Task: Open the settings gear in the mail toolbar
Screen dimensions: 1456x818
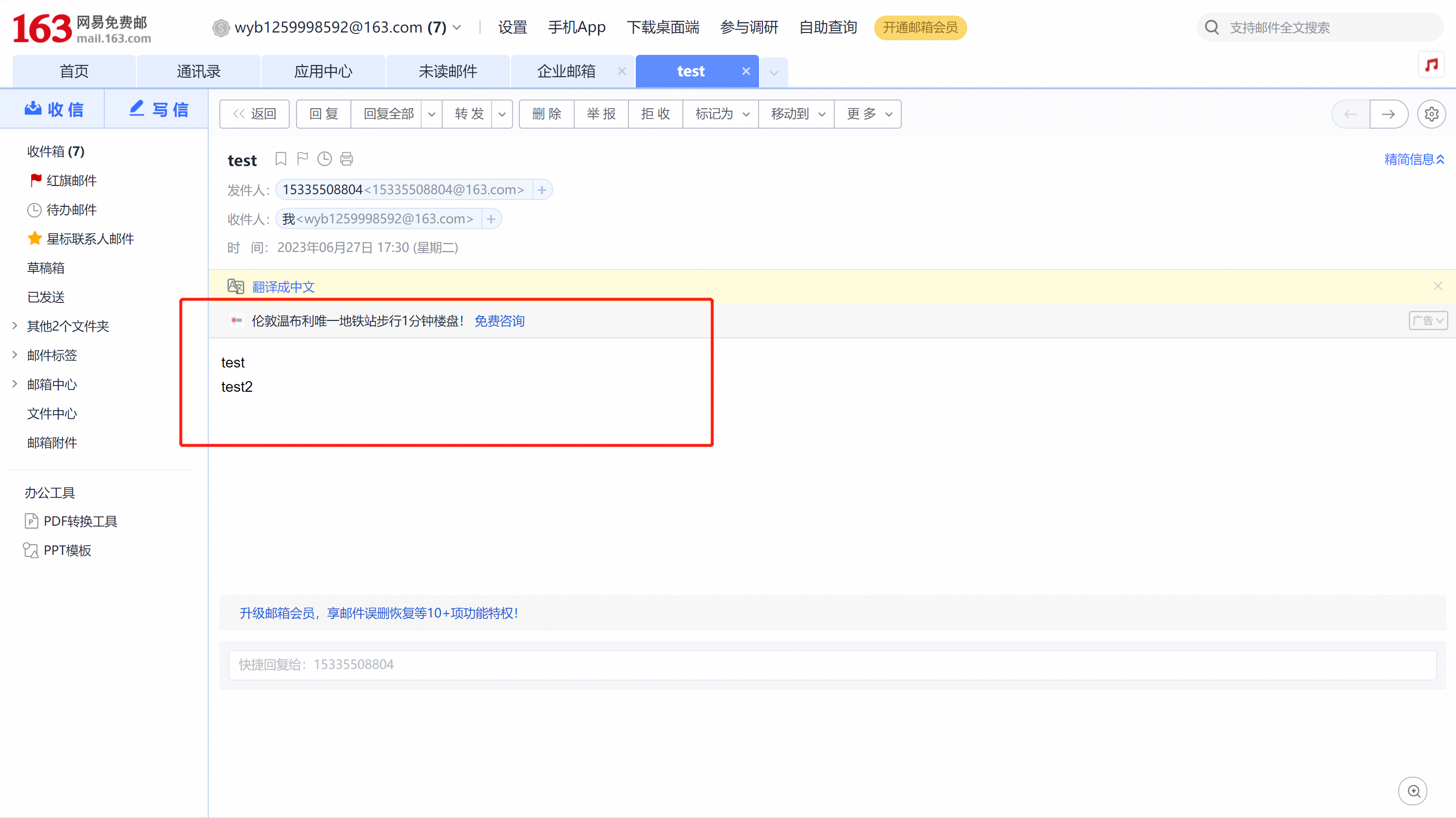Action: 1431,114
